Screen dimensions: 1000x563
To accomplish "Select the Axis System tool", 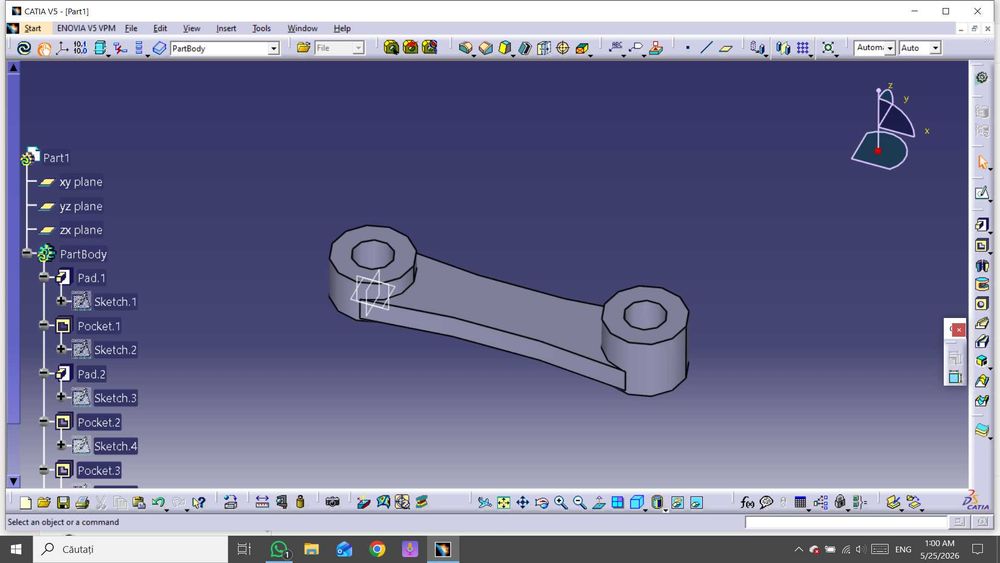I will tap(62, 48).
